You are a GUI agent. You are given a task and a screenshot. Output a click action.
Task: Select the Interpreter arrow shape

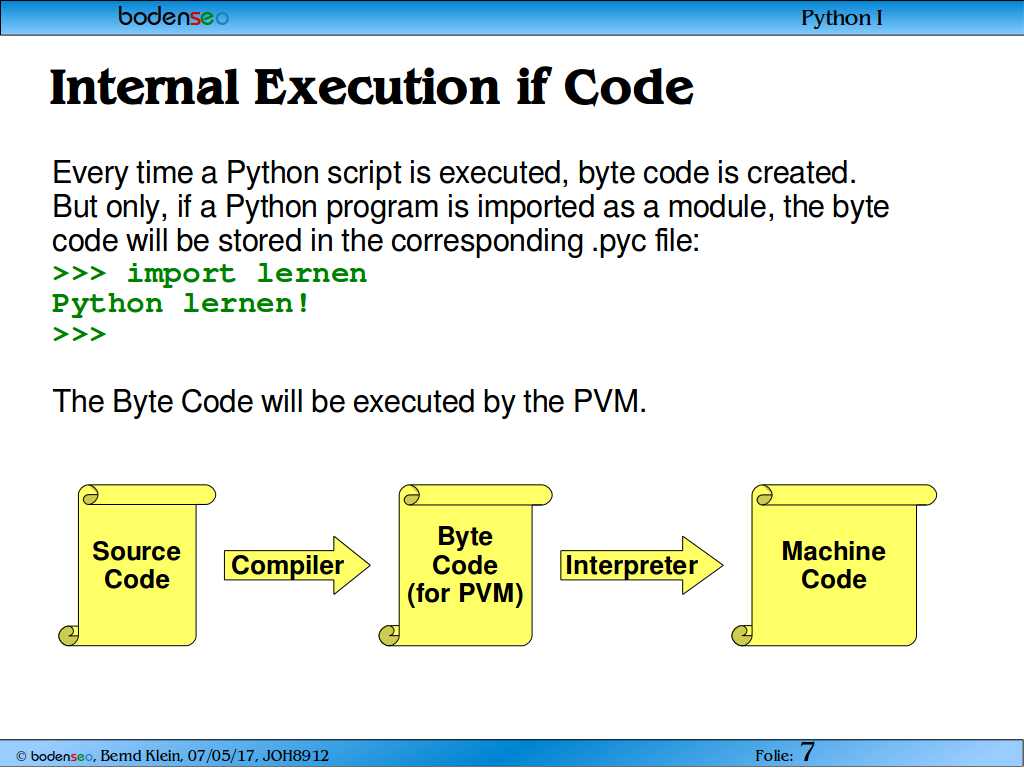641,566
